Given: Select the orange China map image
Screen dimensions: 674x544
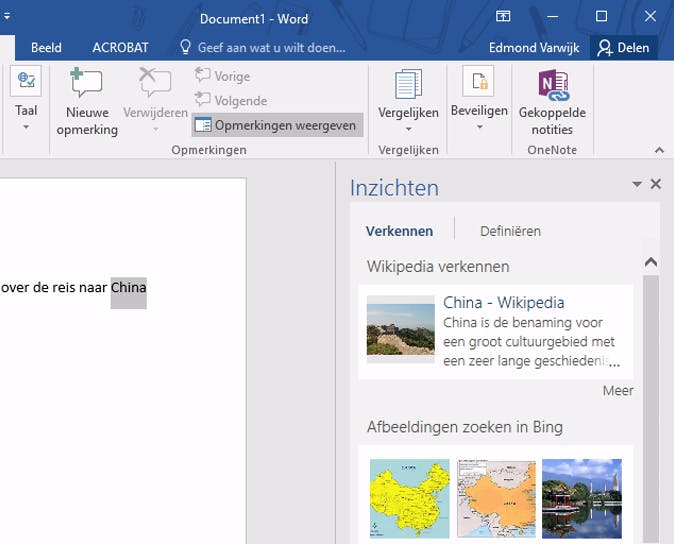Looking at the screenshot, I should pos(496,498).
